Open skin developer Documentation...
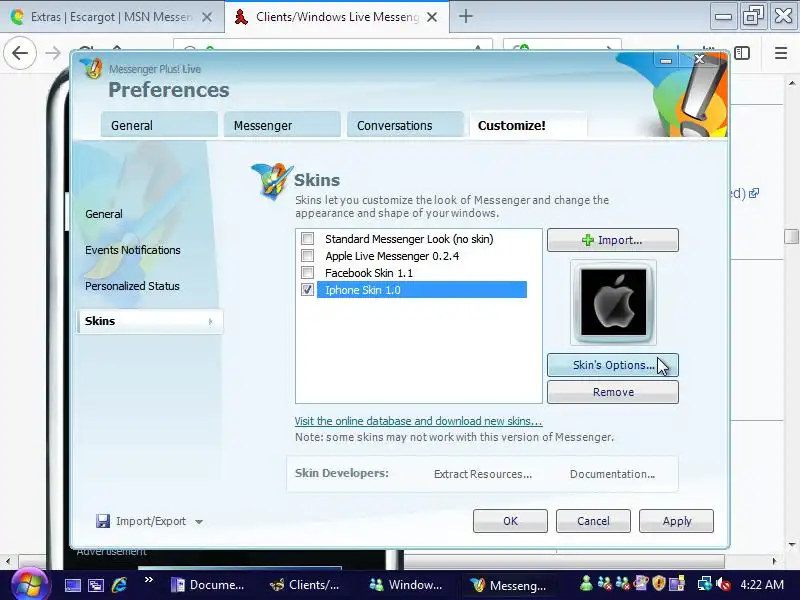Viewport: 800px width, 600px height. tap(612, 474)
